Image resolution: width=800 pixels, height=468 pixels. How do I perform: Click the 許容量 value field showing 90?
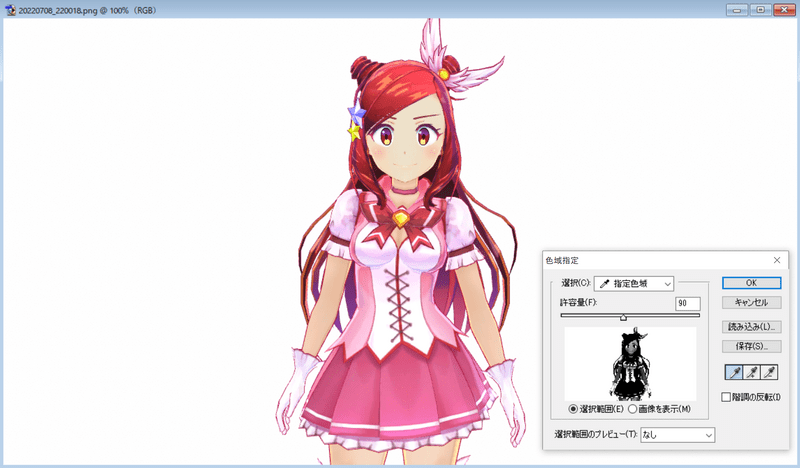[x=687, y=303]
